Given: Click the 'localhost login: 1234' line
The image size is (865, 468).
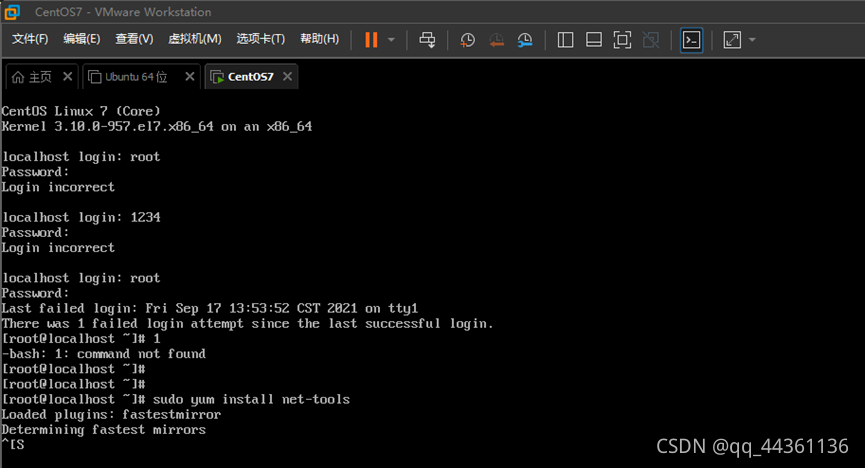Looking at the screenshot, I should click(x=81, y=217).
